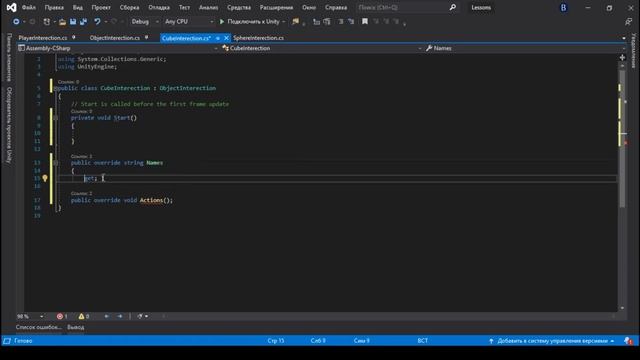Click the Стр 15 line indicator
The height and width of the screenshot is (360, 640).
click(x=276, y=341)
